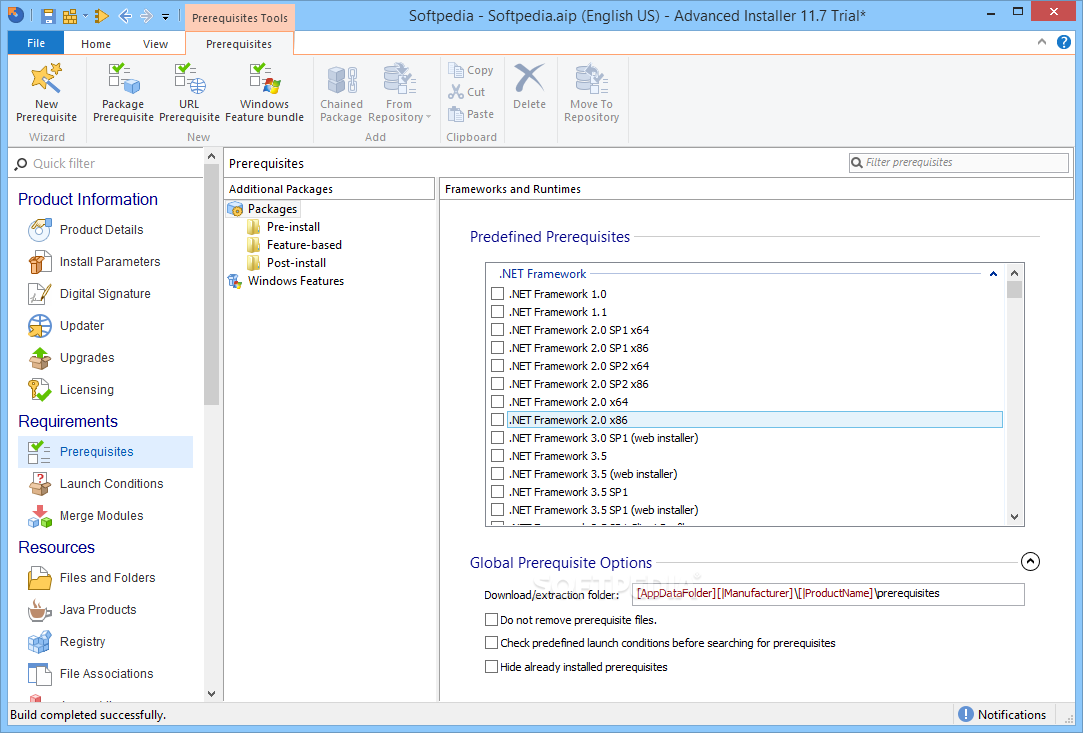Open the File menu
The image size is (1083, 733).
(x=36, y=43)
